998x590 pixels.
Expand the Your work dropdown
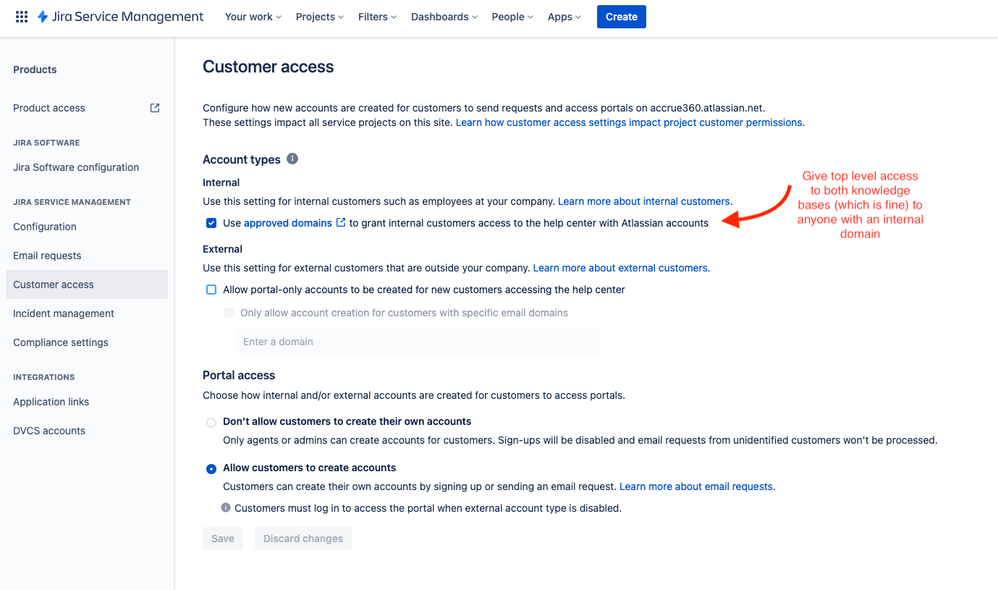(x=253, y=17)
